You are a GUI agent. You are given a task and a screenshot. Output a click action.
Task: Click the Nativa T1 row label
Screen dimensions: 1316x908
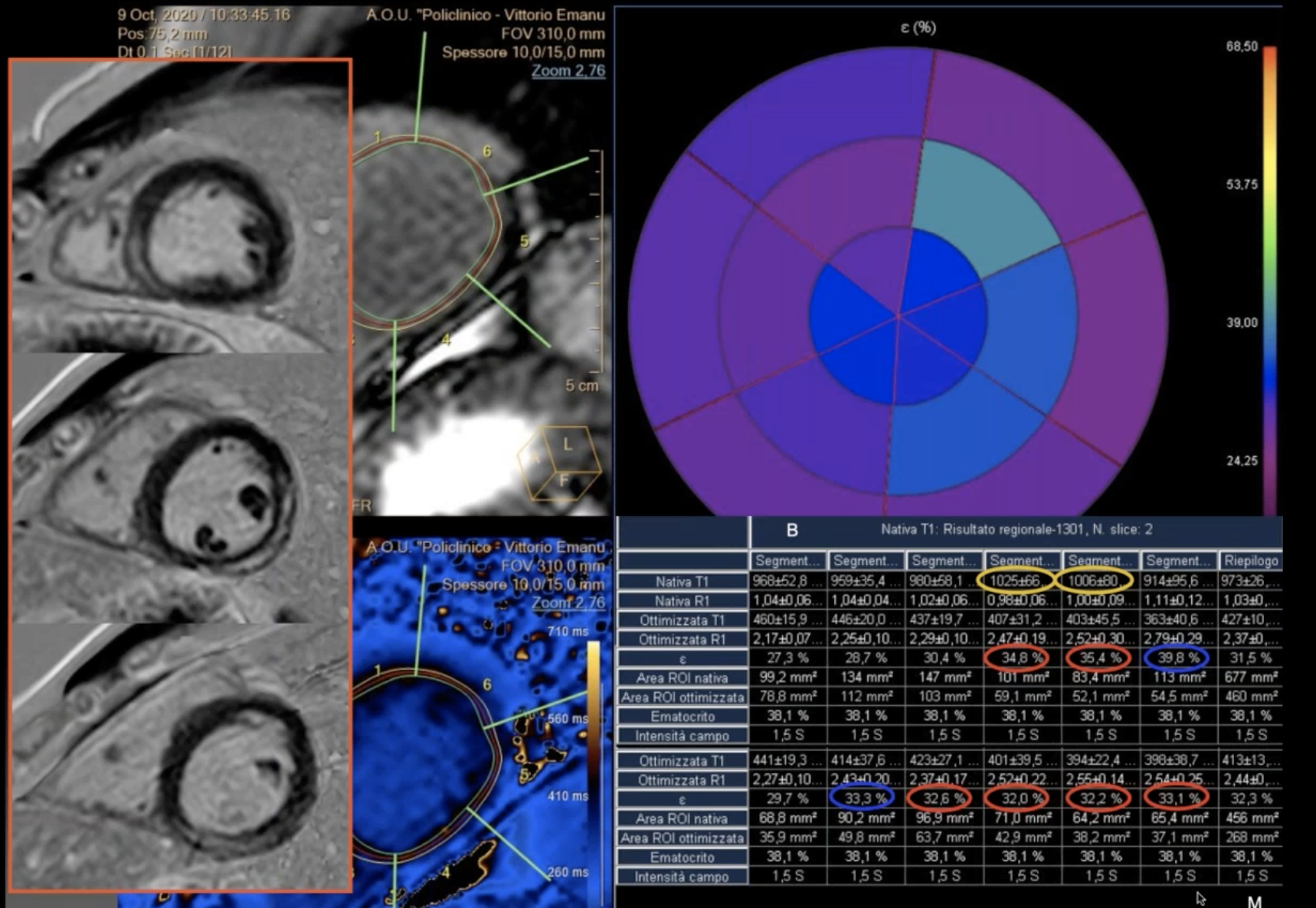click(x=682, y=581)
